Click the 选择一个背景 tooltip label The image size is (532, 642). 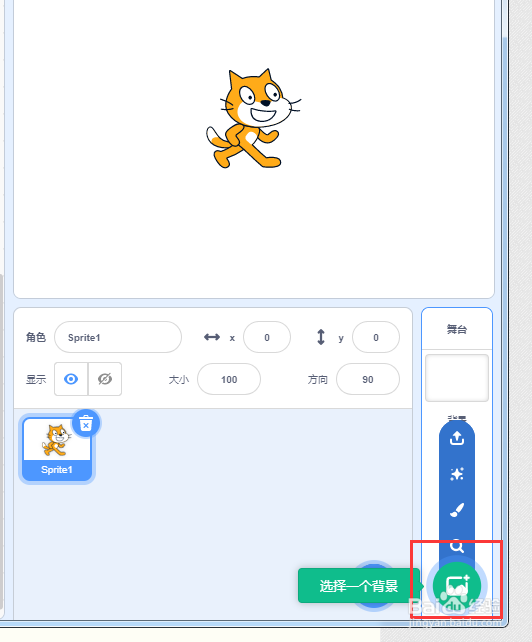[x=359, y=586]
